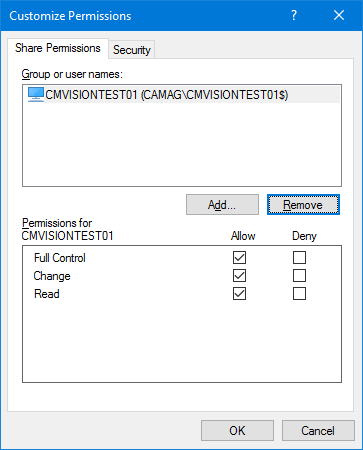Image resolution: width=363 pixels, height=450 pixels.
Task: Click the Add... button
Action: tap(222, 205)
